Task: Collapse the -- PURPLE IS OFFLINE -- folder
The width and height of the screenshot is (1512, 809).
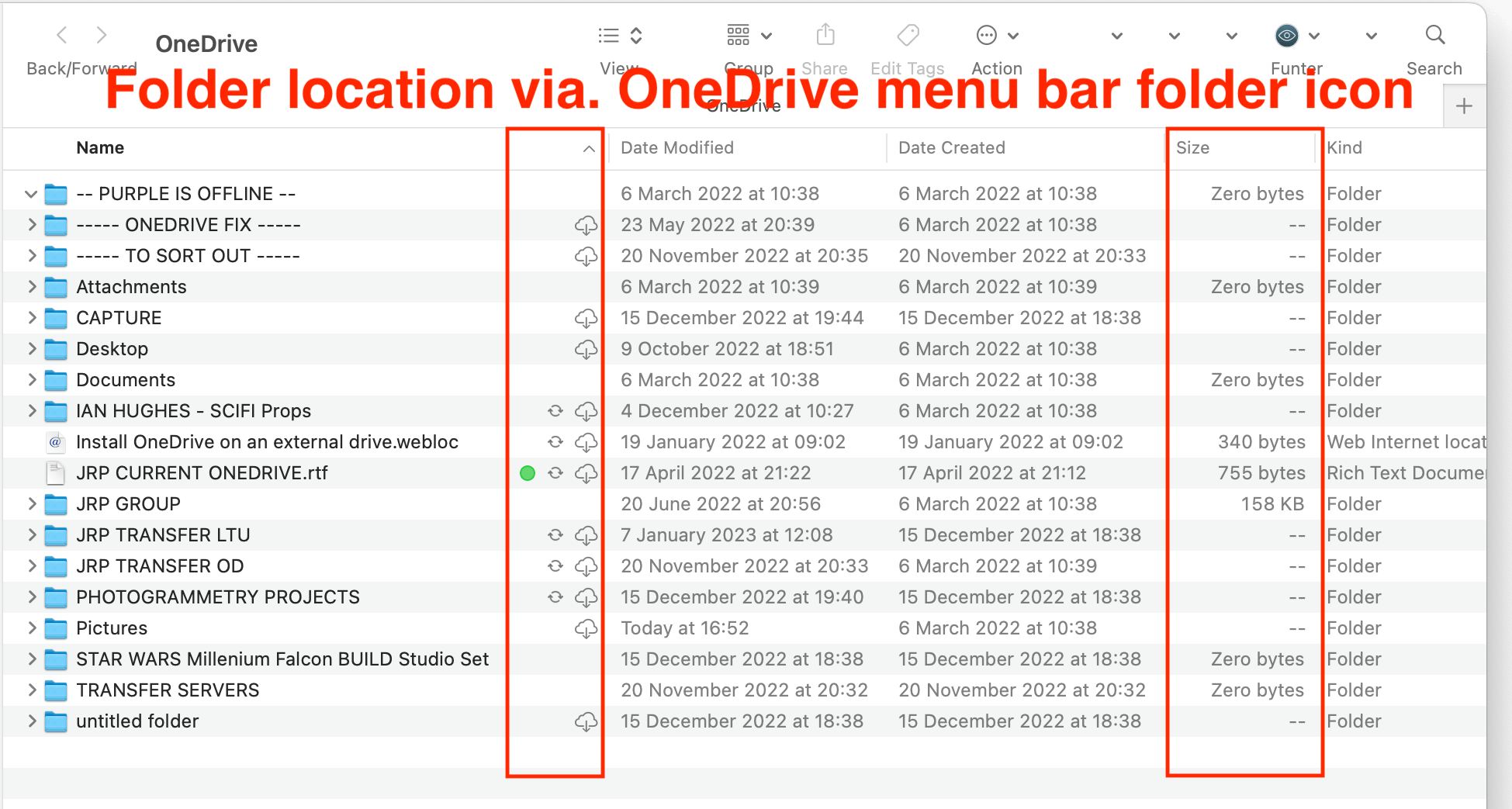Action: pyautogui.click(x=31, y=194)
